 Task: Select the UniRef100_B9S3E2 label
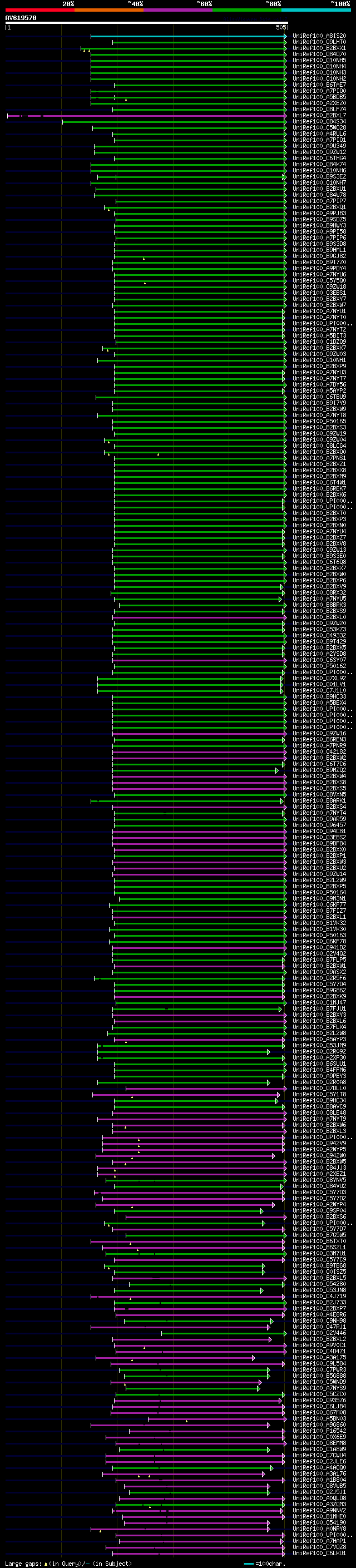[319, 176]
